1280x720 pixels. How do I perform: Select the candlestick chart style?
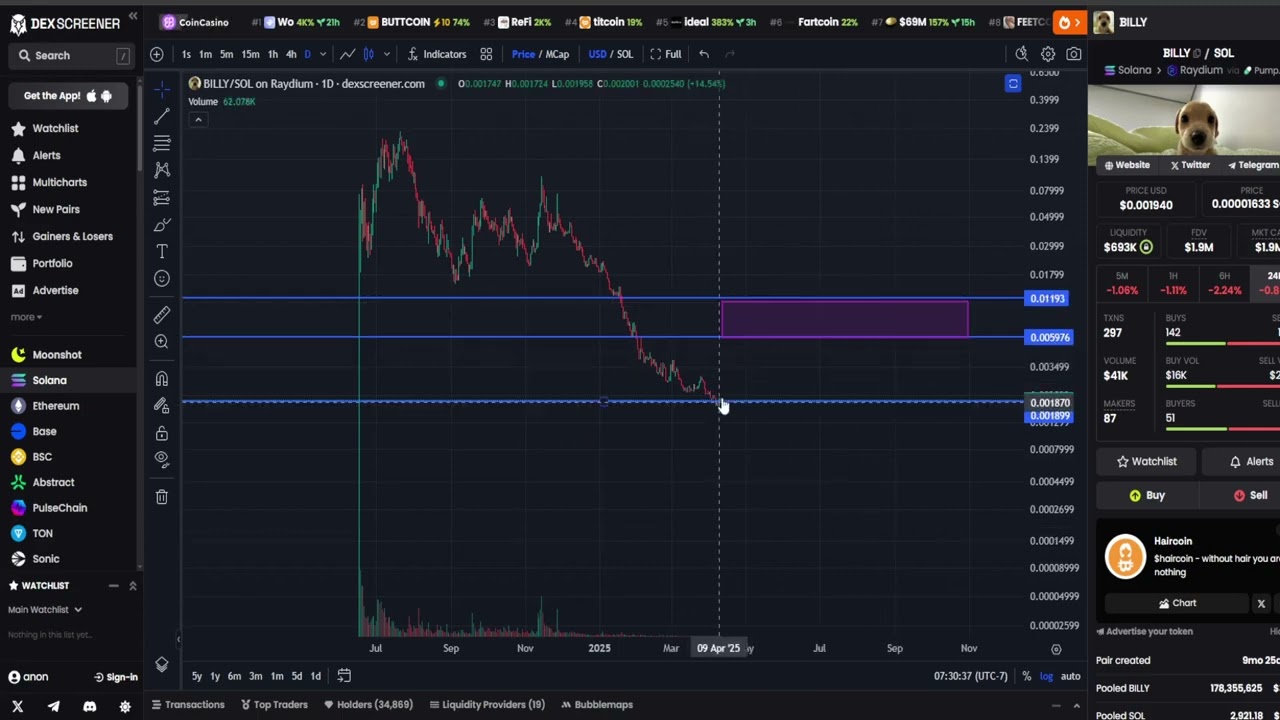coord(369,54)
